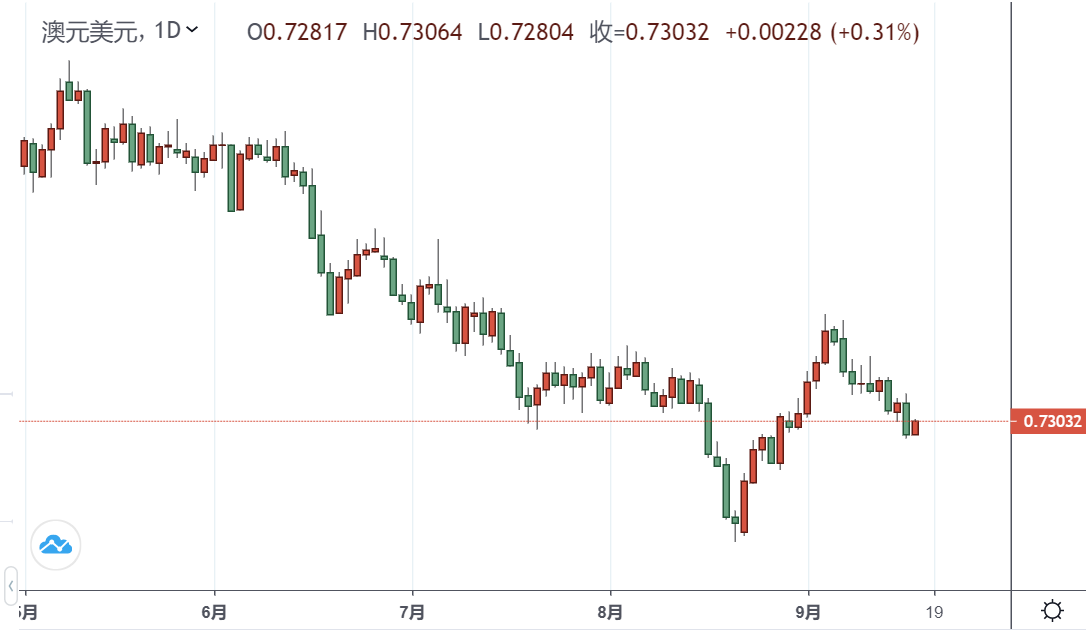The width and height of the screenshot is (1086, 639).
Task: Click the last red candle on the chart
Action: point(914,428)
